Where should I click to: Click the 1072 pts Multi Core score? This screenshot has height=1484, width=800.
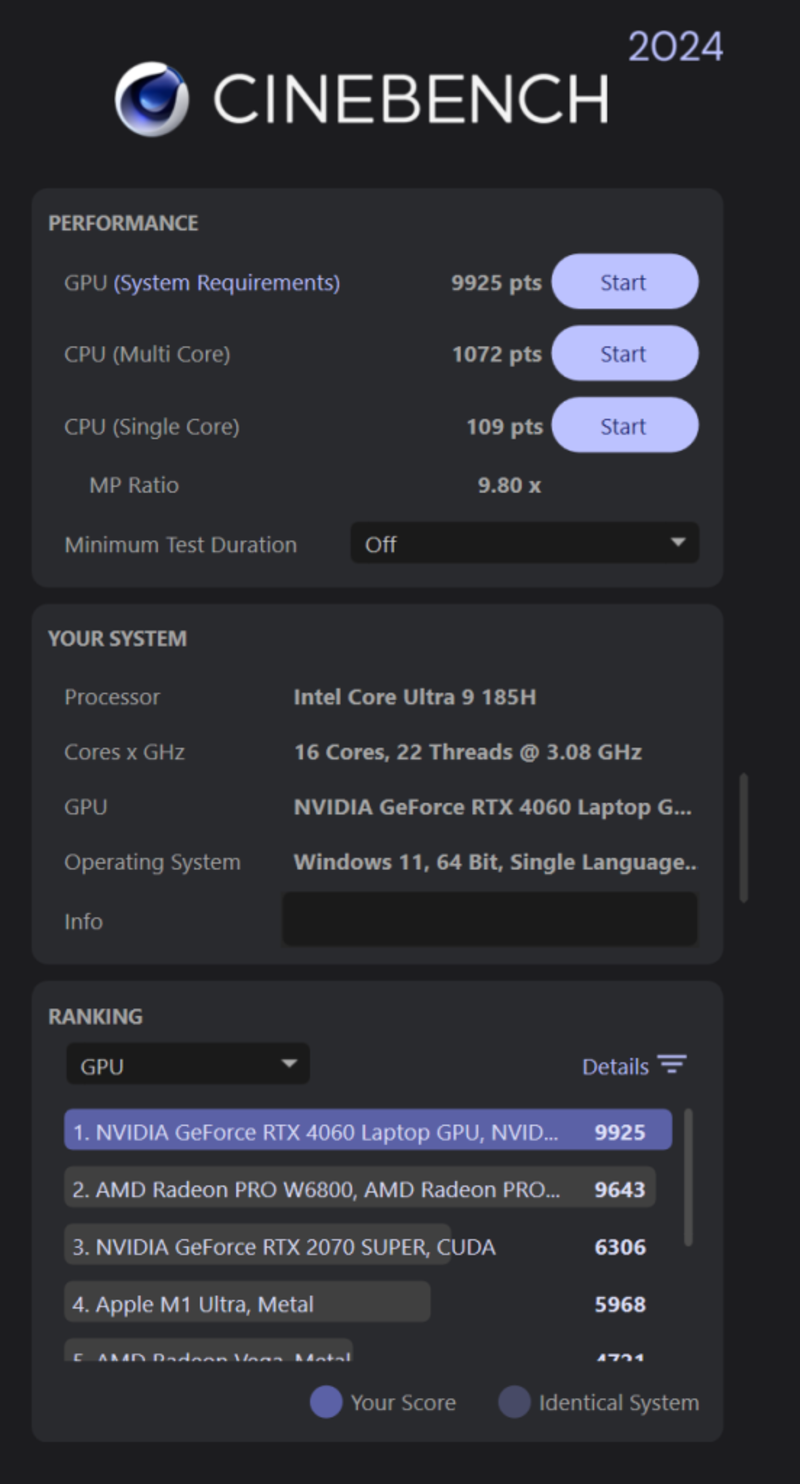coord(496,354)
